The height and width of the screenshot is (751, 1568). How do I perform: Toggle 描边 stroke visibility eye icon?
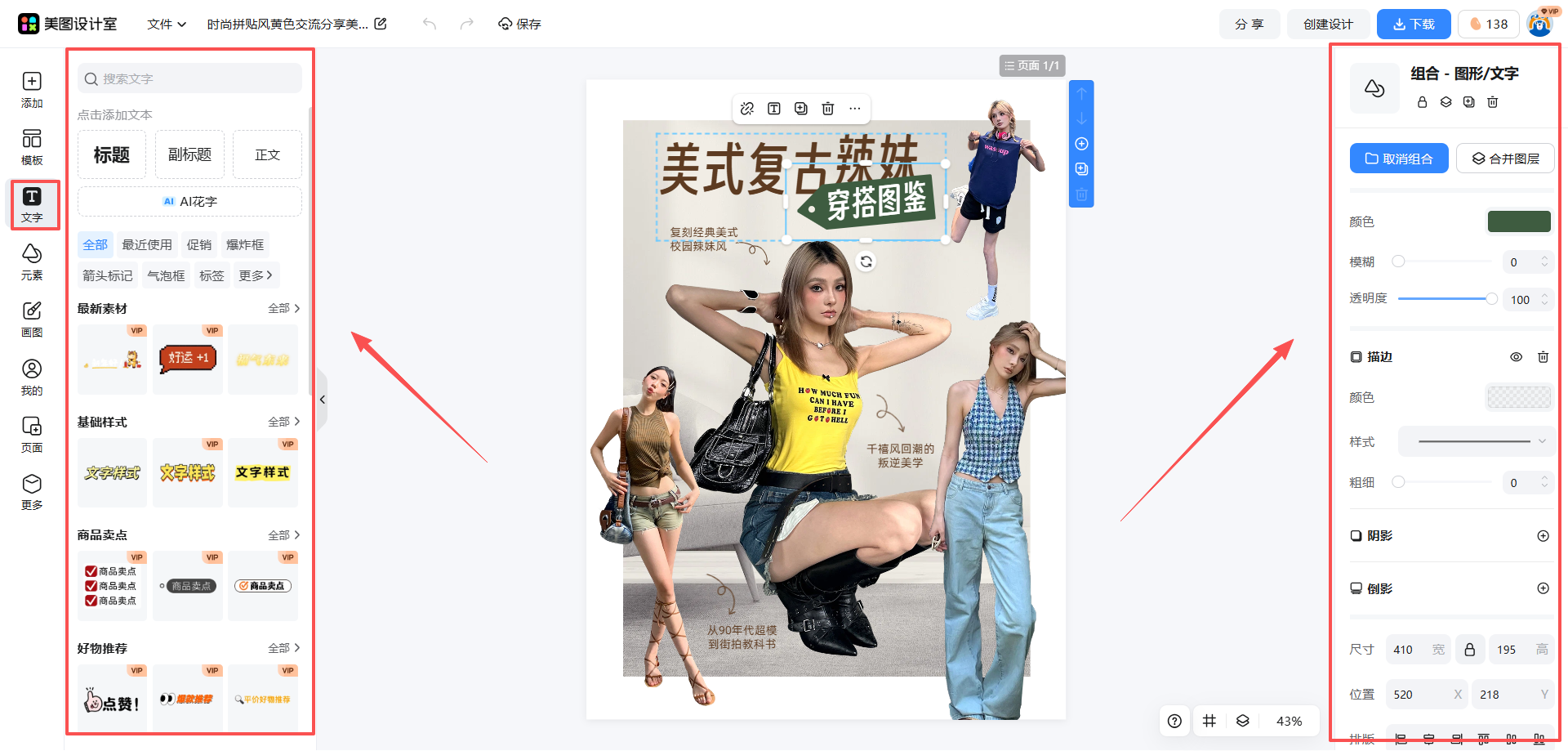[x=1516, y=357]
